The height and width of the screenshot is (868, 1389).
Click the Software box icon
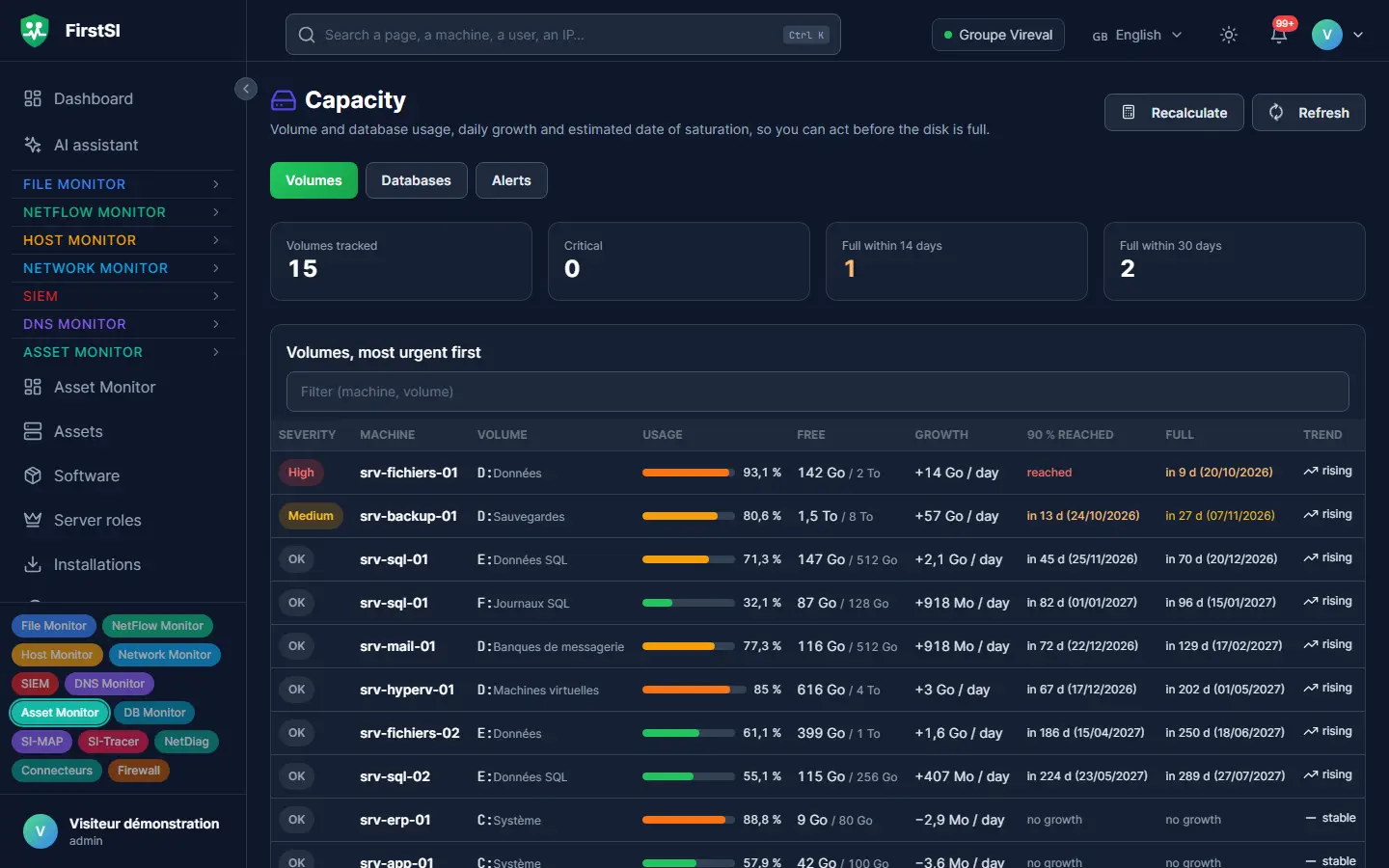[x=33, y=475]
